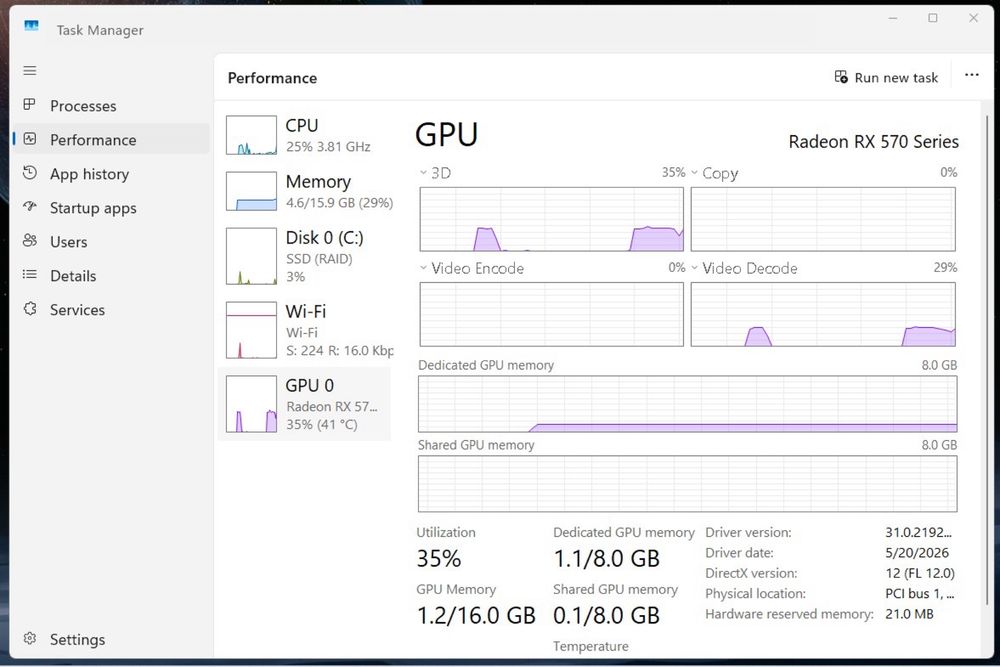Switch to App history page
This screenshot has width=1000, height=667.
point(111,173)
